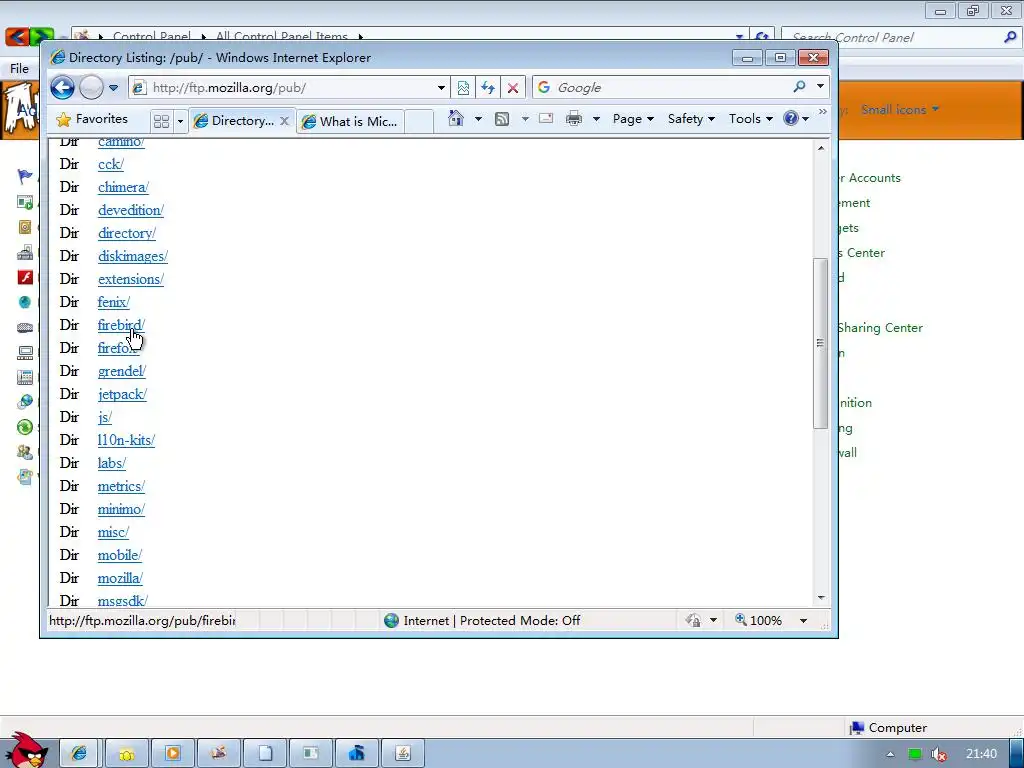
Task: Switch to the 'What is Mic...' tab
Action: pyautogui.click(x=350, y=121)
